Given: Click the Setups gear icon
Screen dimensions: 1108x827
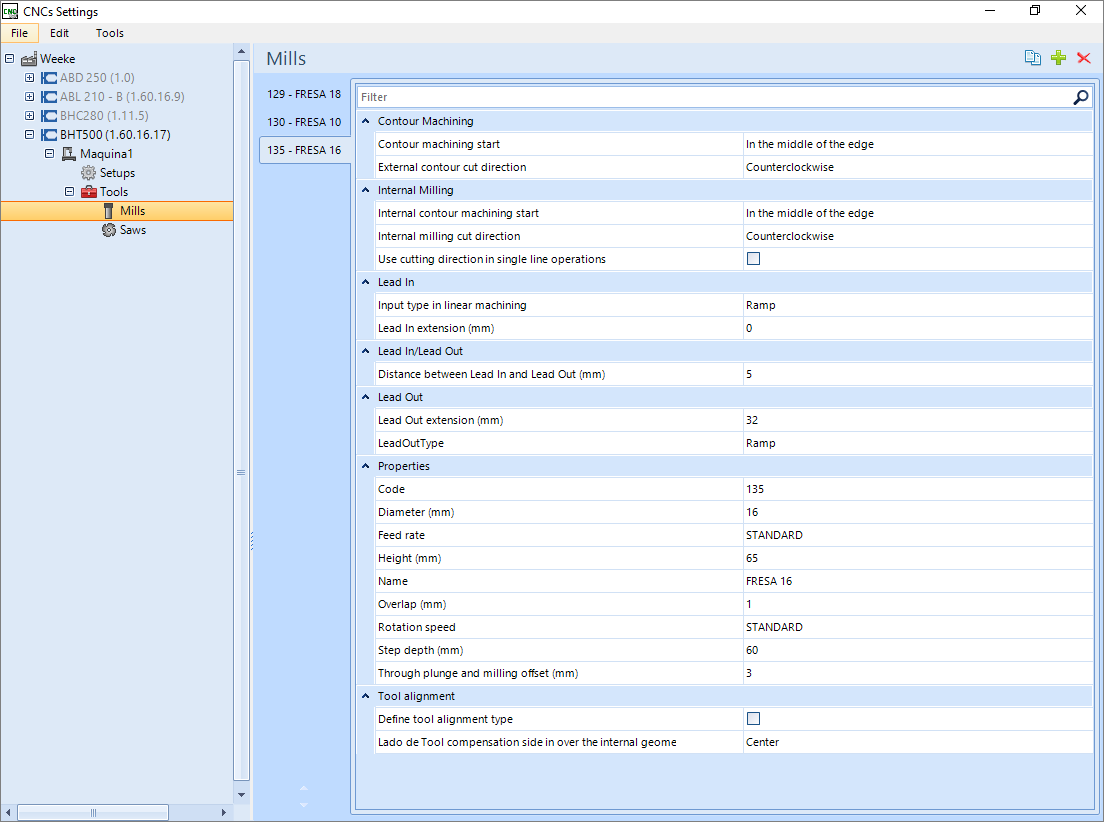Looking at the screenshot, I should (88, 173).
